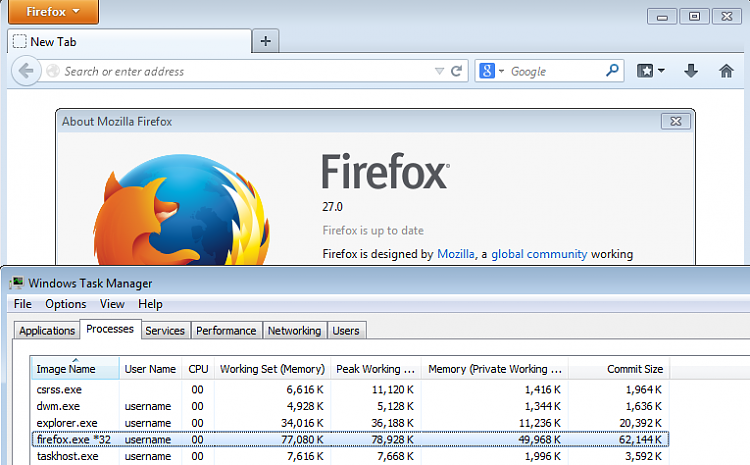
Task: Click the back arrow navigation button
Action: coord(26,71)
